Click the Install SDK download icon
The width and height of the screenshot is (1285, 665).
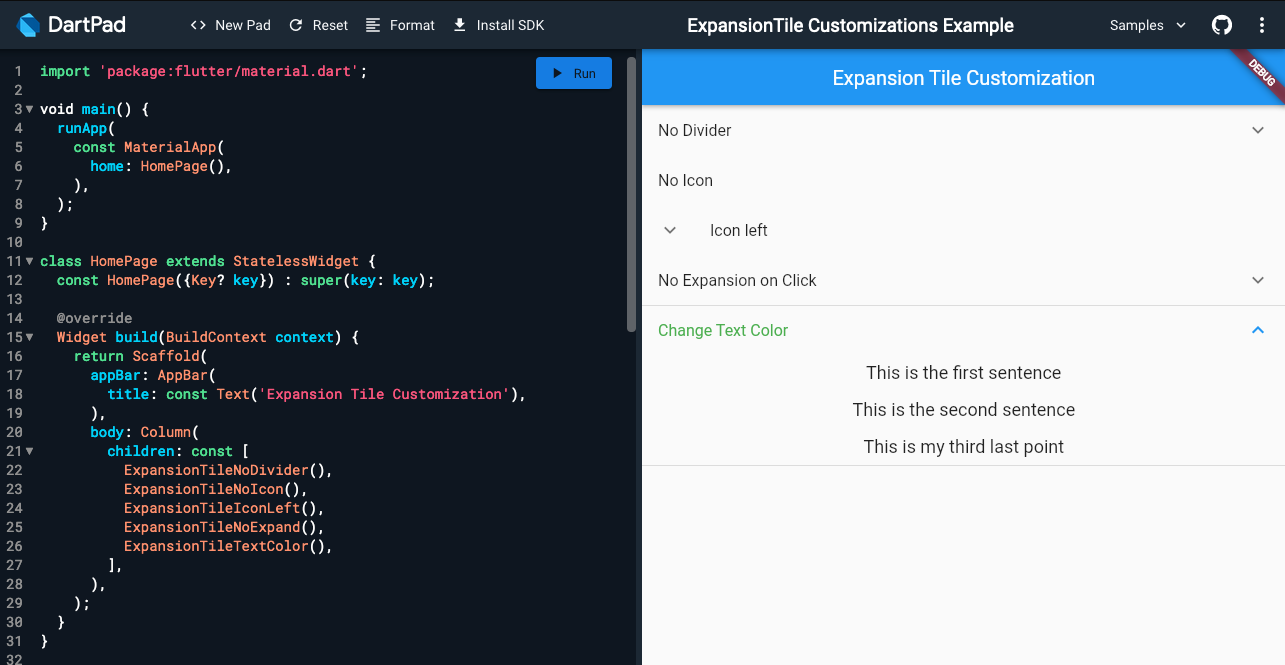coord(460,24)
